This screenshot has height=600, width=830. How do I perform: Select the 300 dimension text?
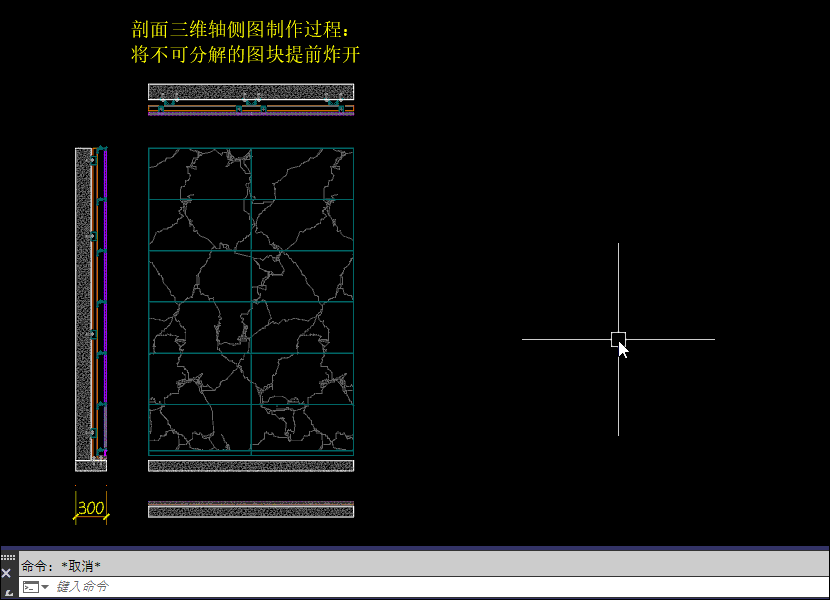[x=91, y=509]
